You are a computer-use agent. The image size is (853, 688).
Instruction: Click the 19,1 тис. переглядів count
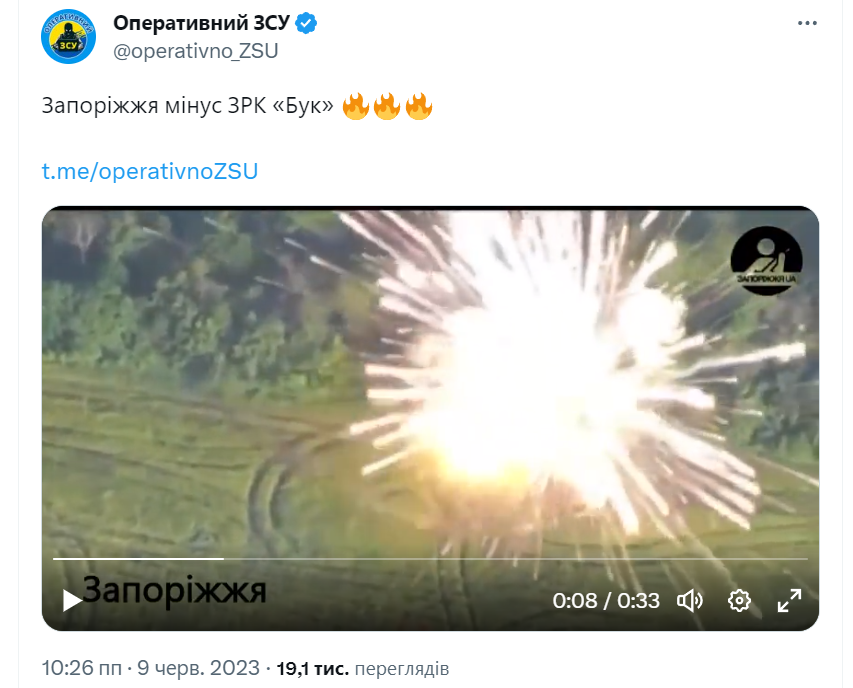pyautogui.click(x=362, y=668)
